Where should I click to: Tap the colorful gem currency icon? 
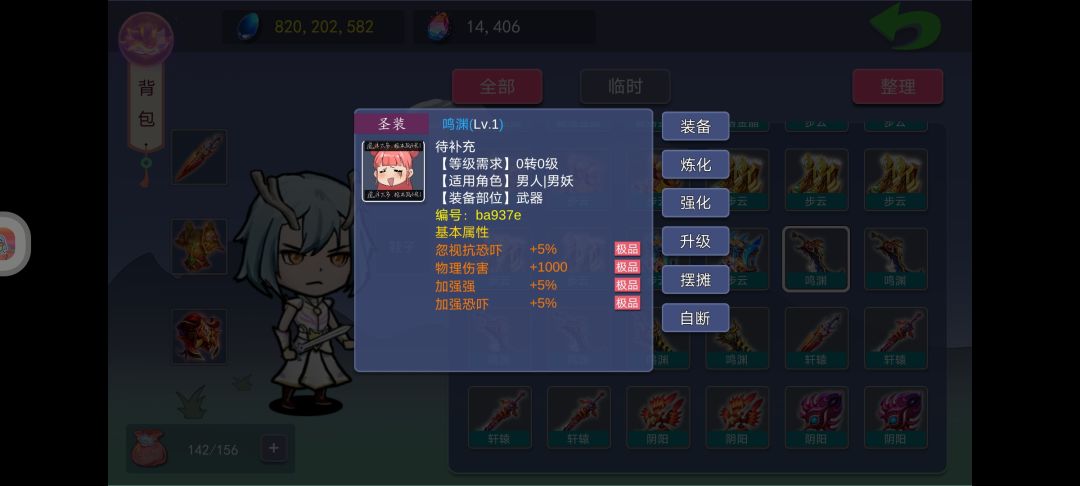(x=438, y=27)
